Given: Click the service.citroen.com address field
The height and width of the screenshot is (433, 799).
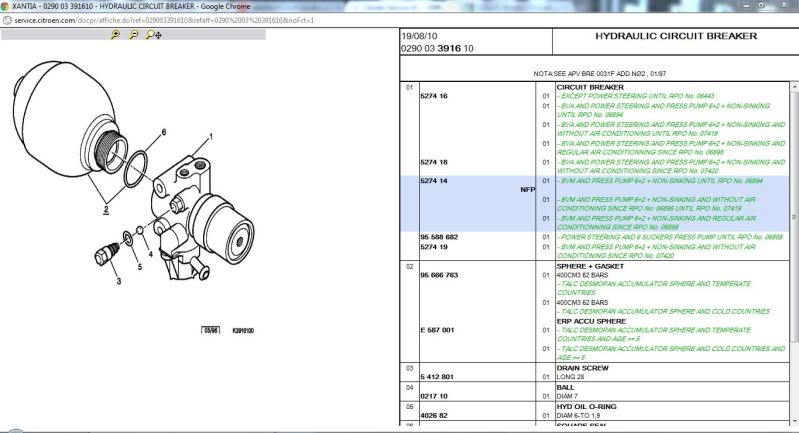Looking at the screenshot, I should pos(164,20).
